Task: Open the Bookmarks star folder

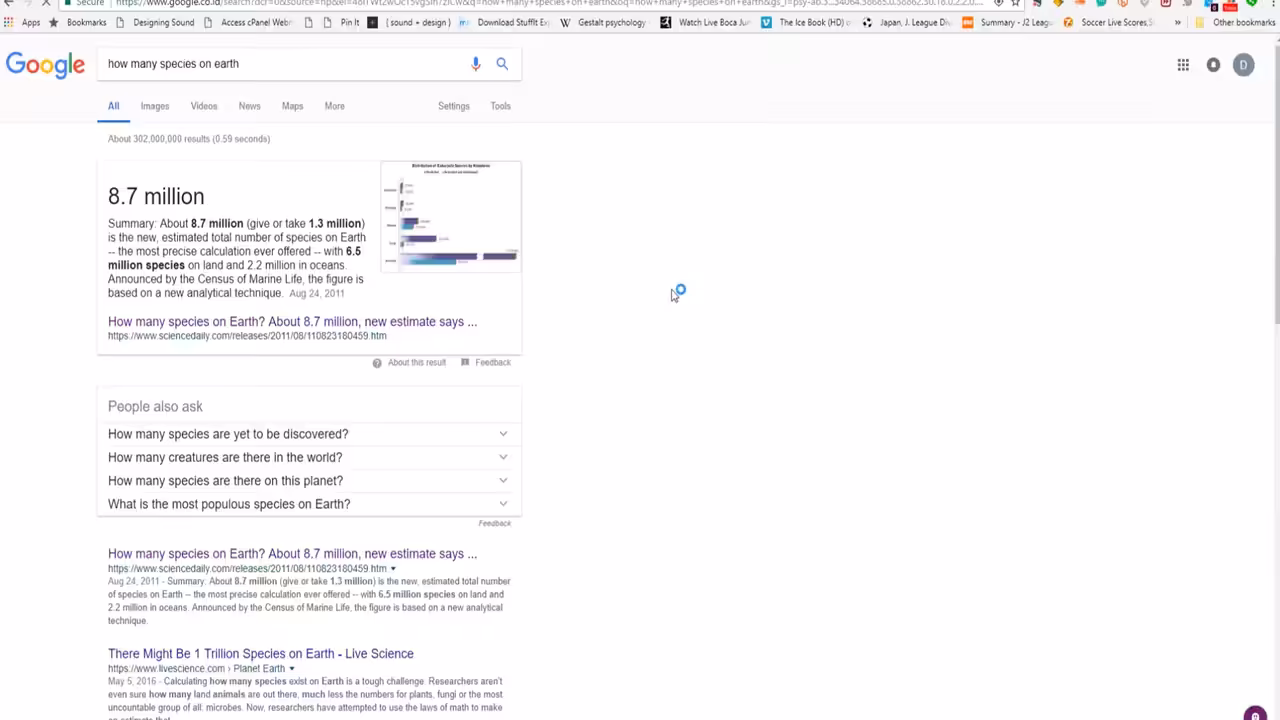Action: click(x=78, y=22)
